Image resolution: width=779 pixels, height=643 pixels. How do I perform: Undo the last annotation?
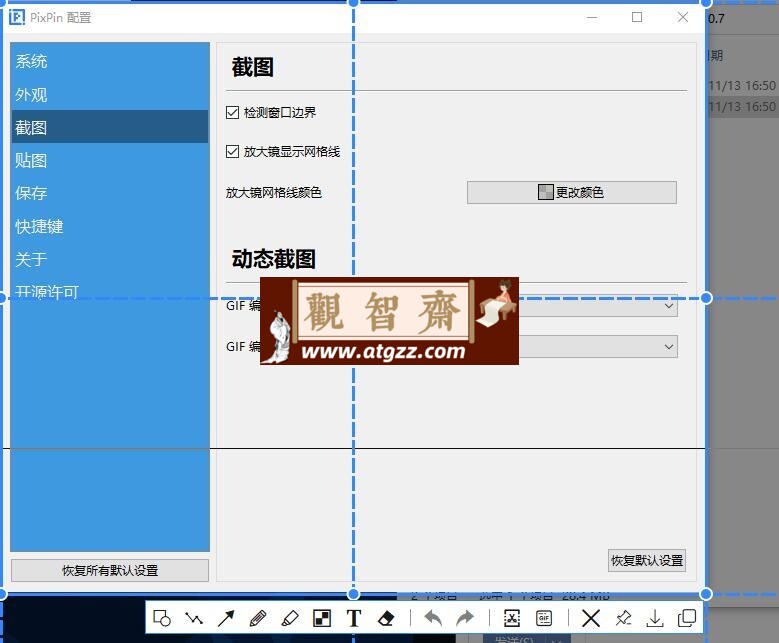(433, 619)
